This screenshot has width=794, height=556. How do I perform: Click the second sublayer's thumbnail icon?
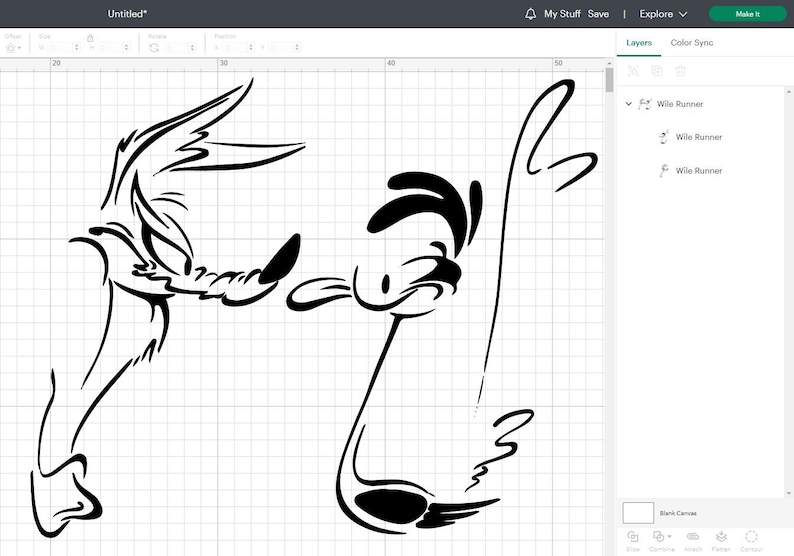click(x=663, y=171)
